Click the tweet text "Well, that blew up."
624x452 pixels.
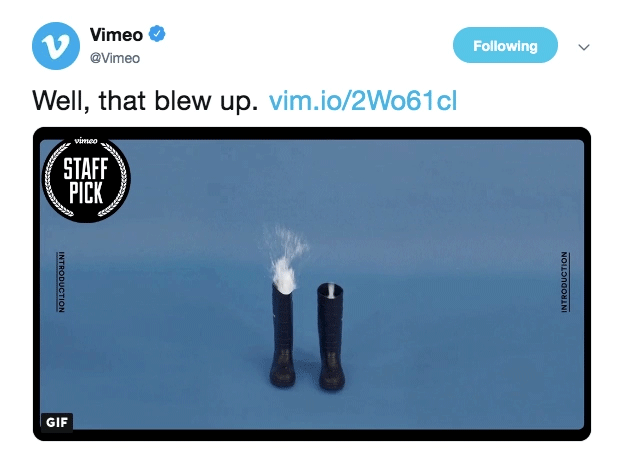tap(145, 101)
